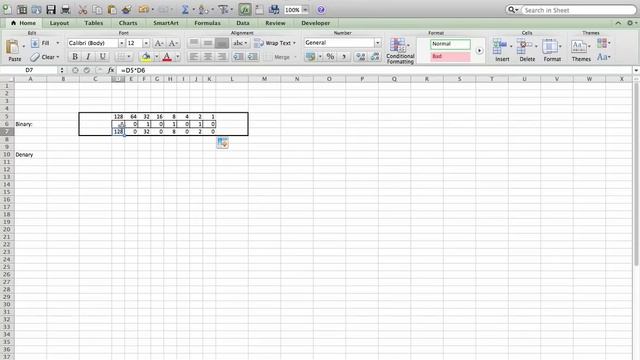Click the Format cells button
Screen dimensions: 640x360
tap(552, 50)
